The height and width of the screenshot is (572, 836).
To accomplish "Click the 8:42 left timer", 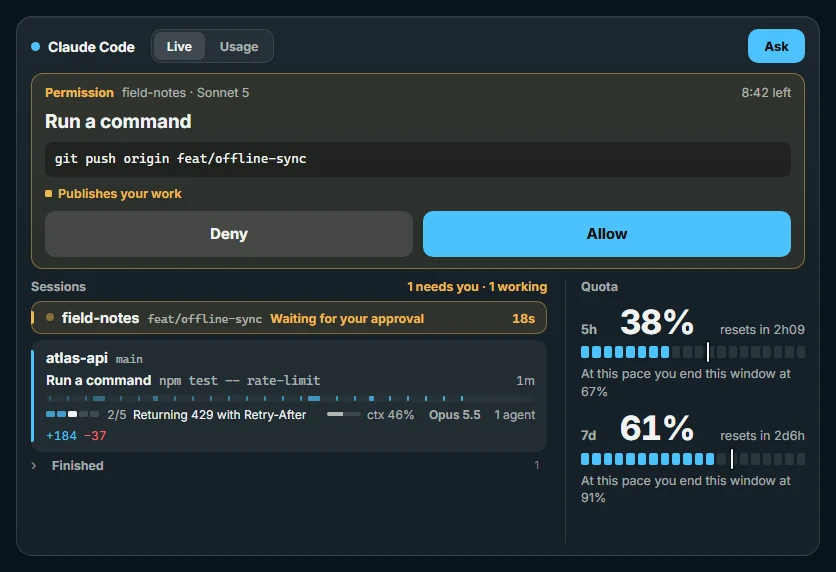I will click(x=766, y=92).
